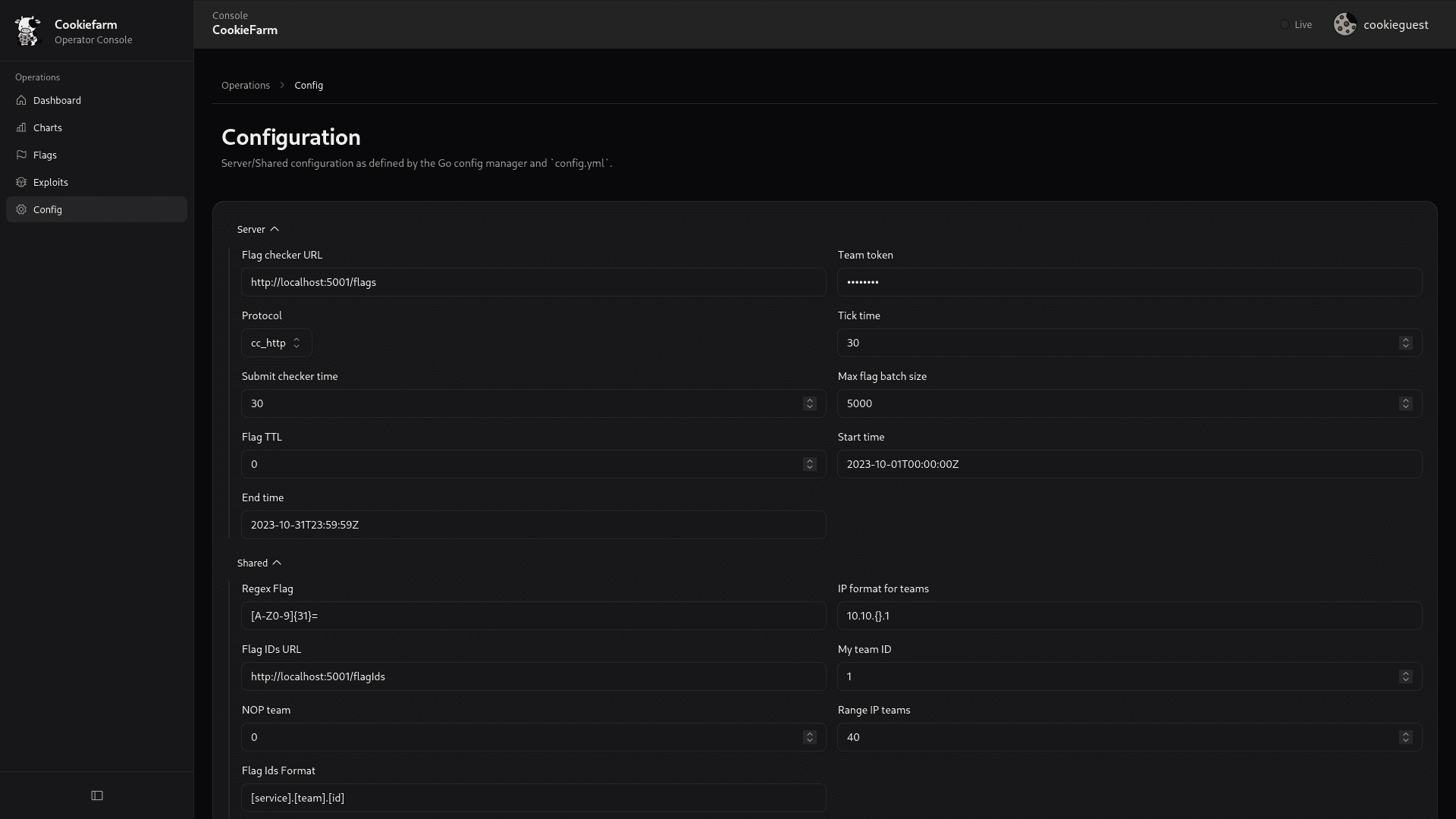Open Exploits page in the sidebar
The width and height of the screenshot is (1456, 819).
[96, 182]
